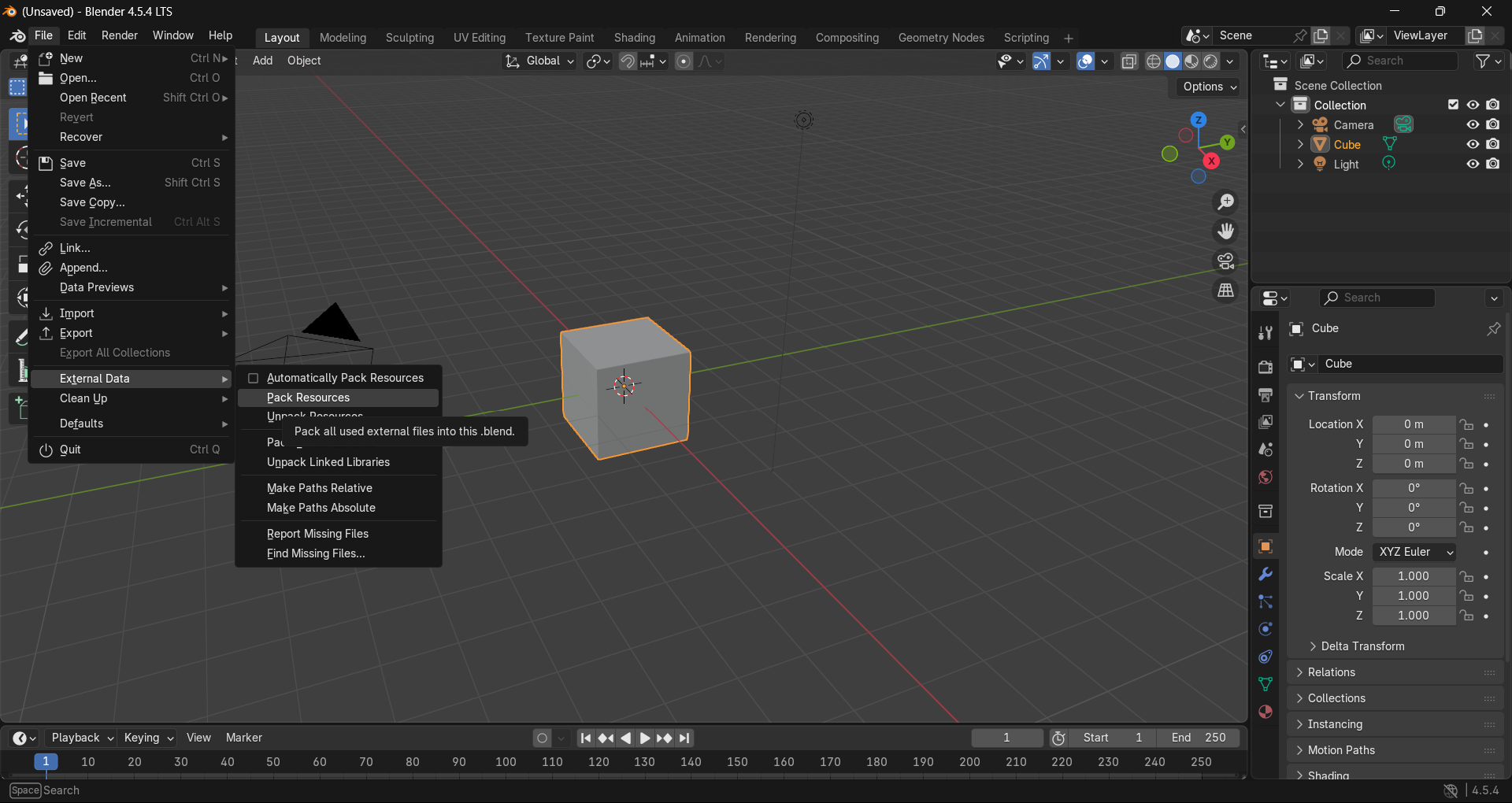1512x803 pixels.
Task: Click the End frame 250 field
Action: coord(1199,738)
